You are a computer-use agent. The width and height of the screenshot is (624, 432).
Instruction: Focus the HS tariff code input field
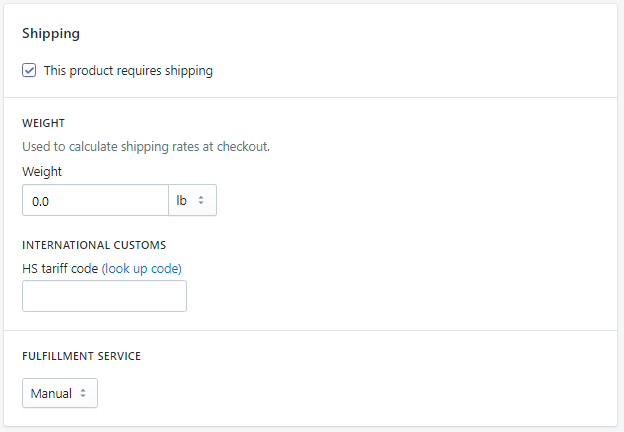pyautogui.click(x=104, y=296)
